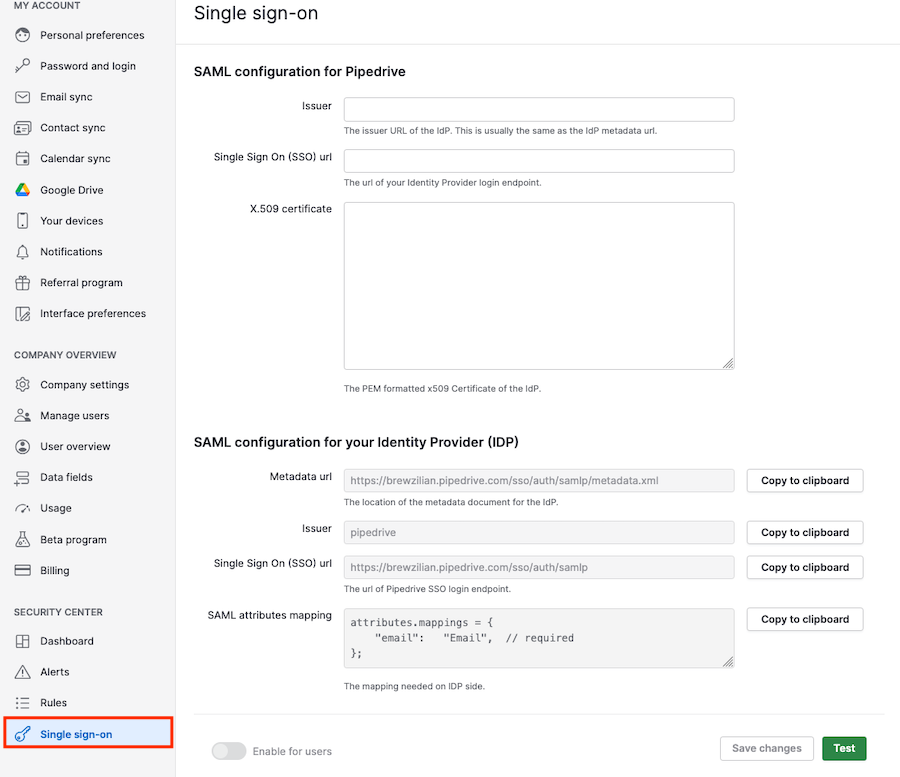Click the Issuer input field

point(538,109)
